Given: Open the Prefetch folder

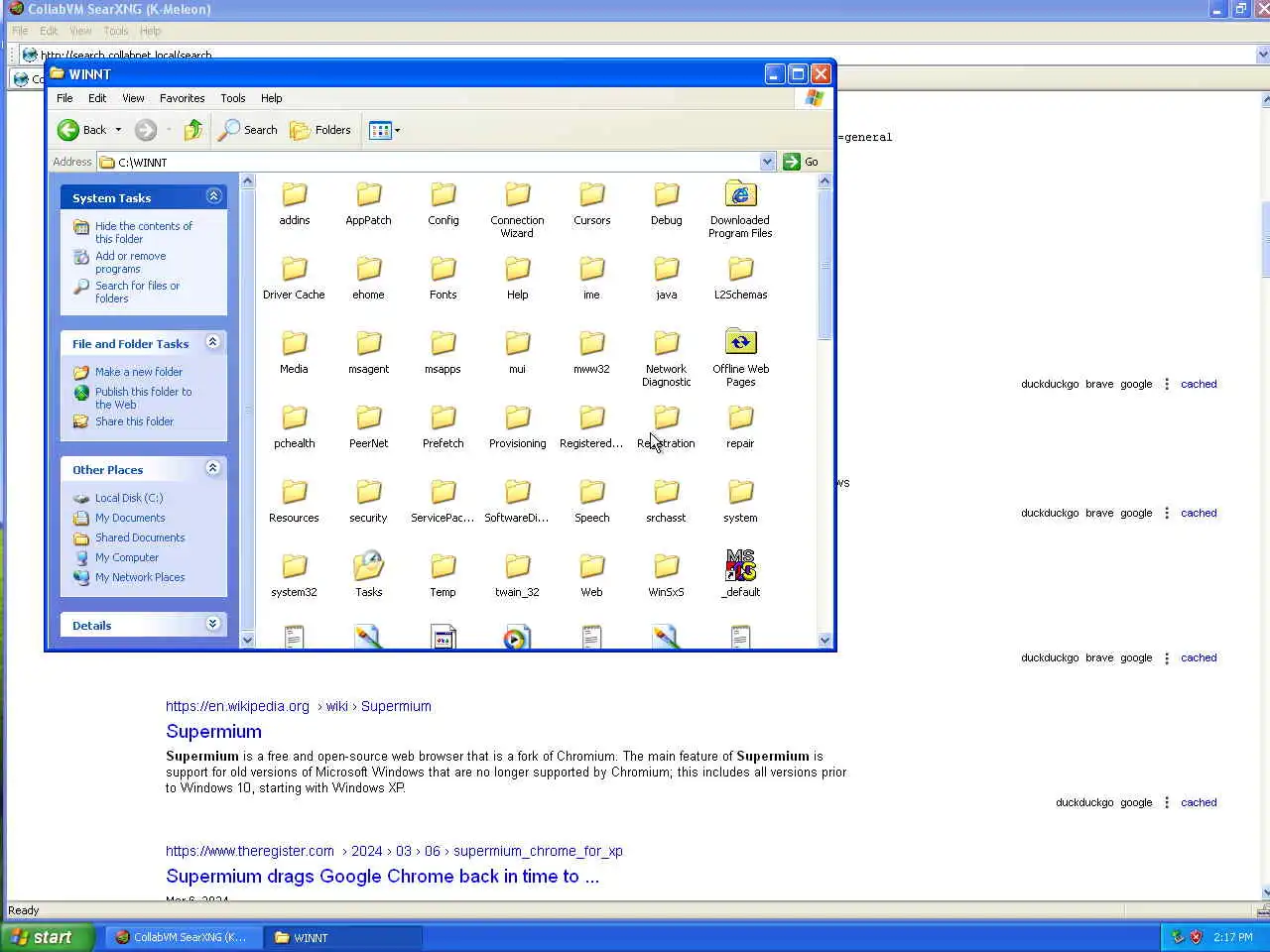Looking at the screenshot, I should [x=444, y=426].
